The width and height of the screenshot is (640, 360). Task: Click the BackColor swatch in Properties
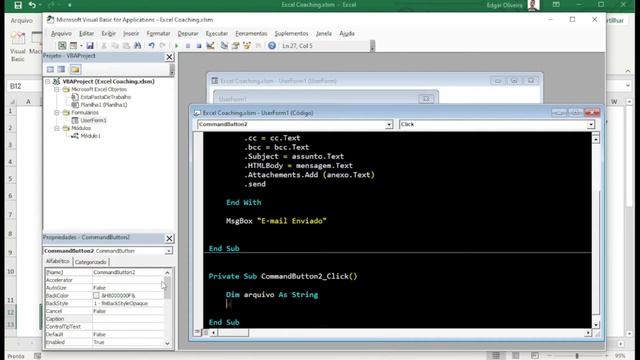pyautogui.click(x=96, y=296)
